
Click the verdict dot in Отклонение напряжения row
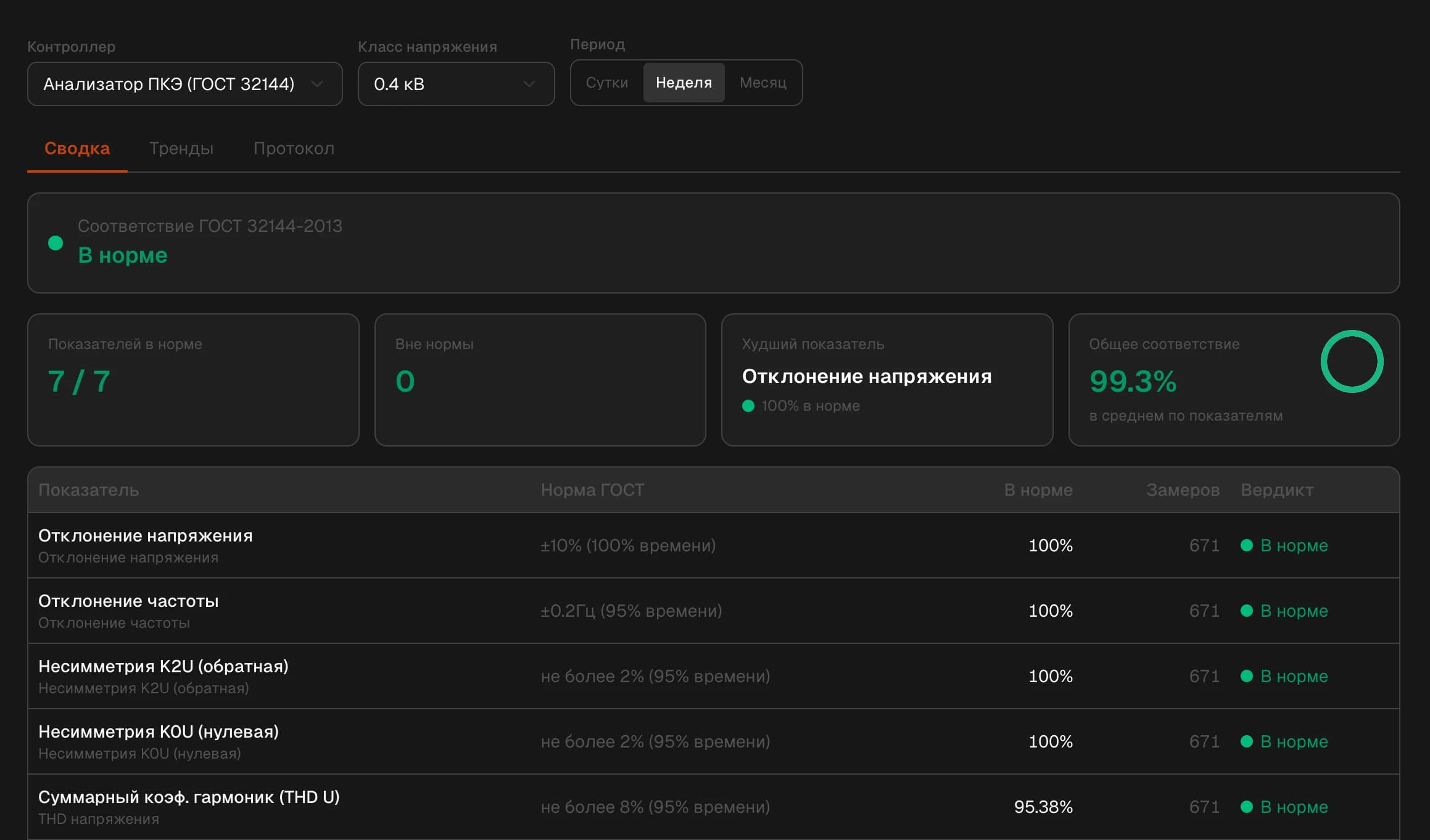(1247, 546)
